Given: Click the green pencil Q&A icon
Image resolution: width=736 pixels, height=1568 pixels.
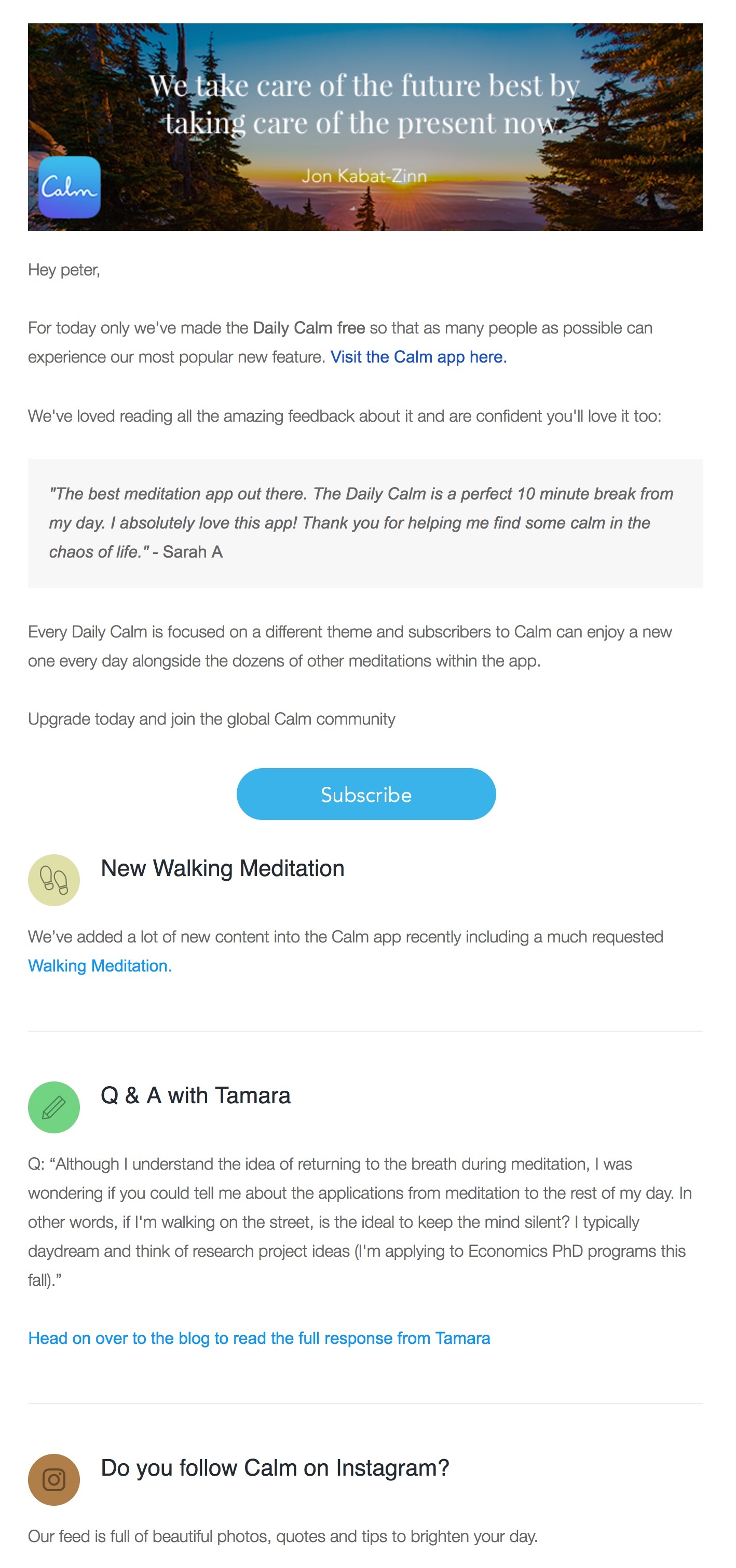Looking at the screenshot, I should (54, 1107).
